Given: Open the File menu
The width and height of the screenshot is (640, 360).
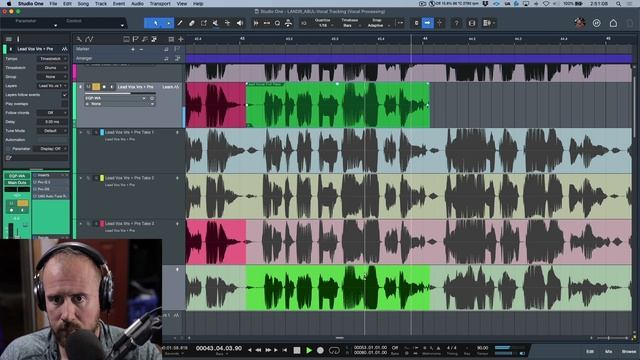Looking at the screenshot, I should coord(53,3).
